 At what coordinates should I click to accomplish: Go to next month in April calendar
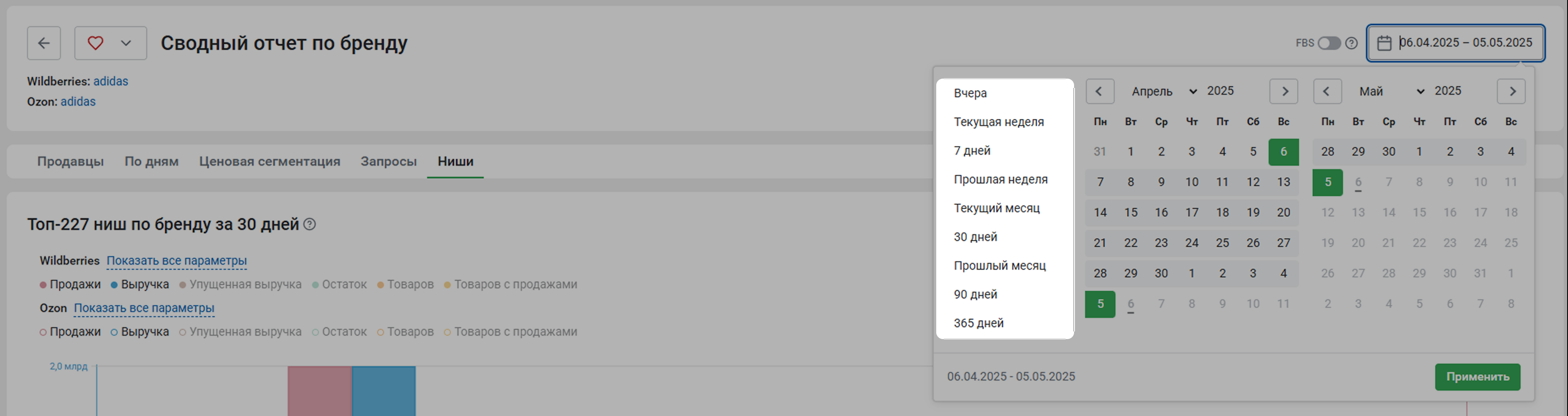coord(1284,91)
